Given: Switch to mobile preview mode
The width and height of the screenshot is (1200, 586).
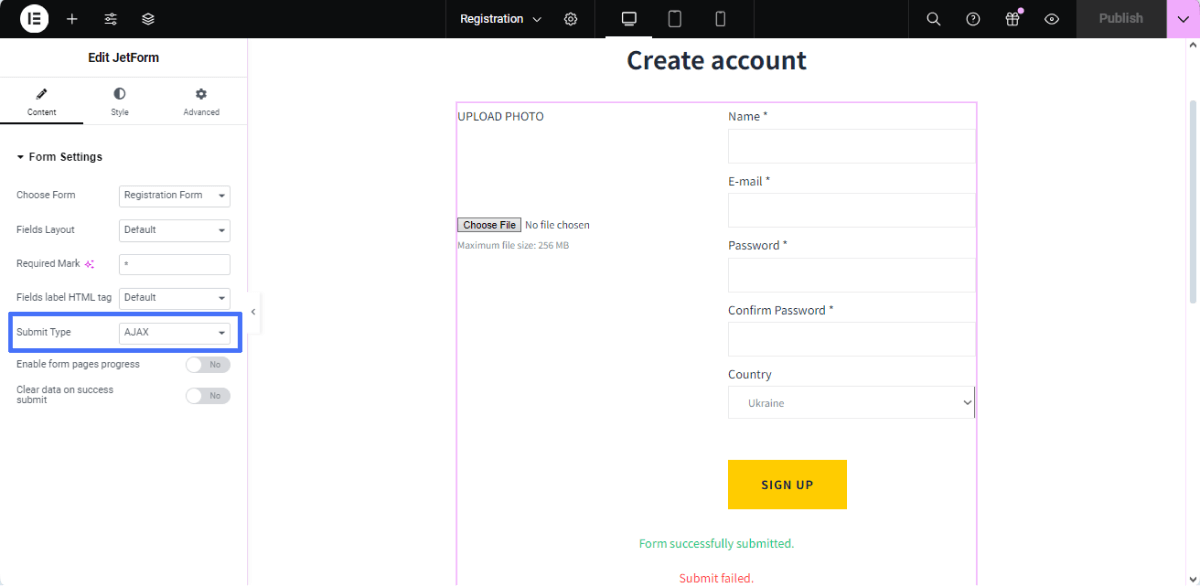Looking at the screenshot, I should click(x=720, y=19).
